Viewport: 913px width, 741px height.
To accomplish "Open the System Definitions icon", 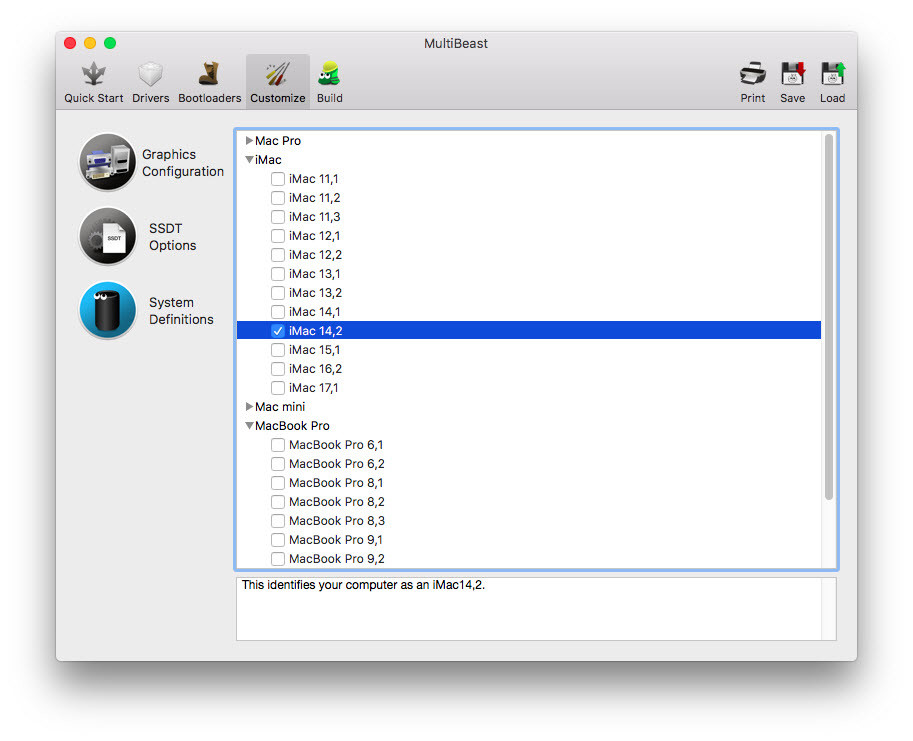I will (x=108, y=310).
